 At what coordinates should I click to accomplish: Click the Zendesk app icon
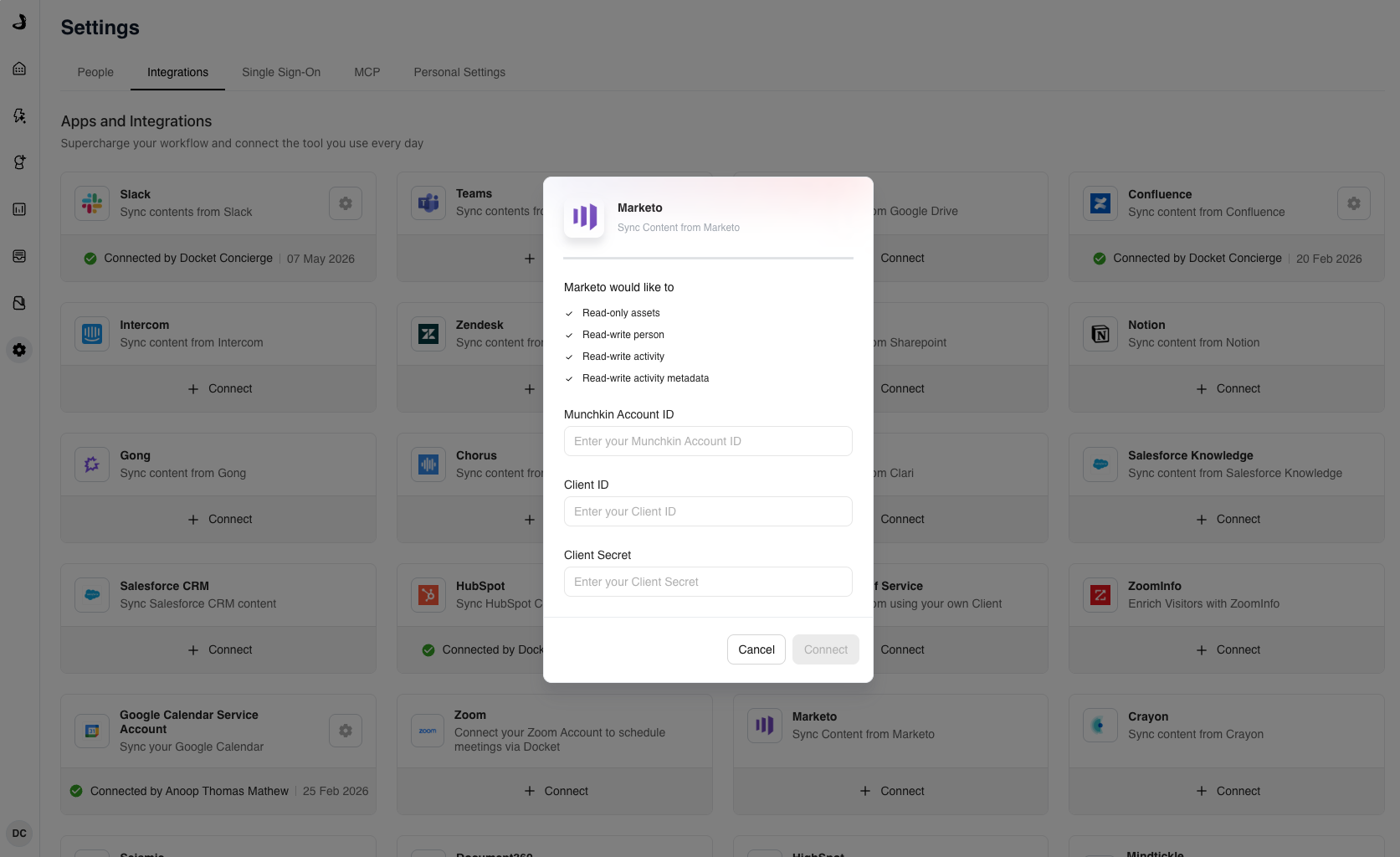(428, 334)
